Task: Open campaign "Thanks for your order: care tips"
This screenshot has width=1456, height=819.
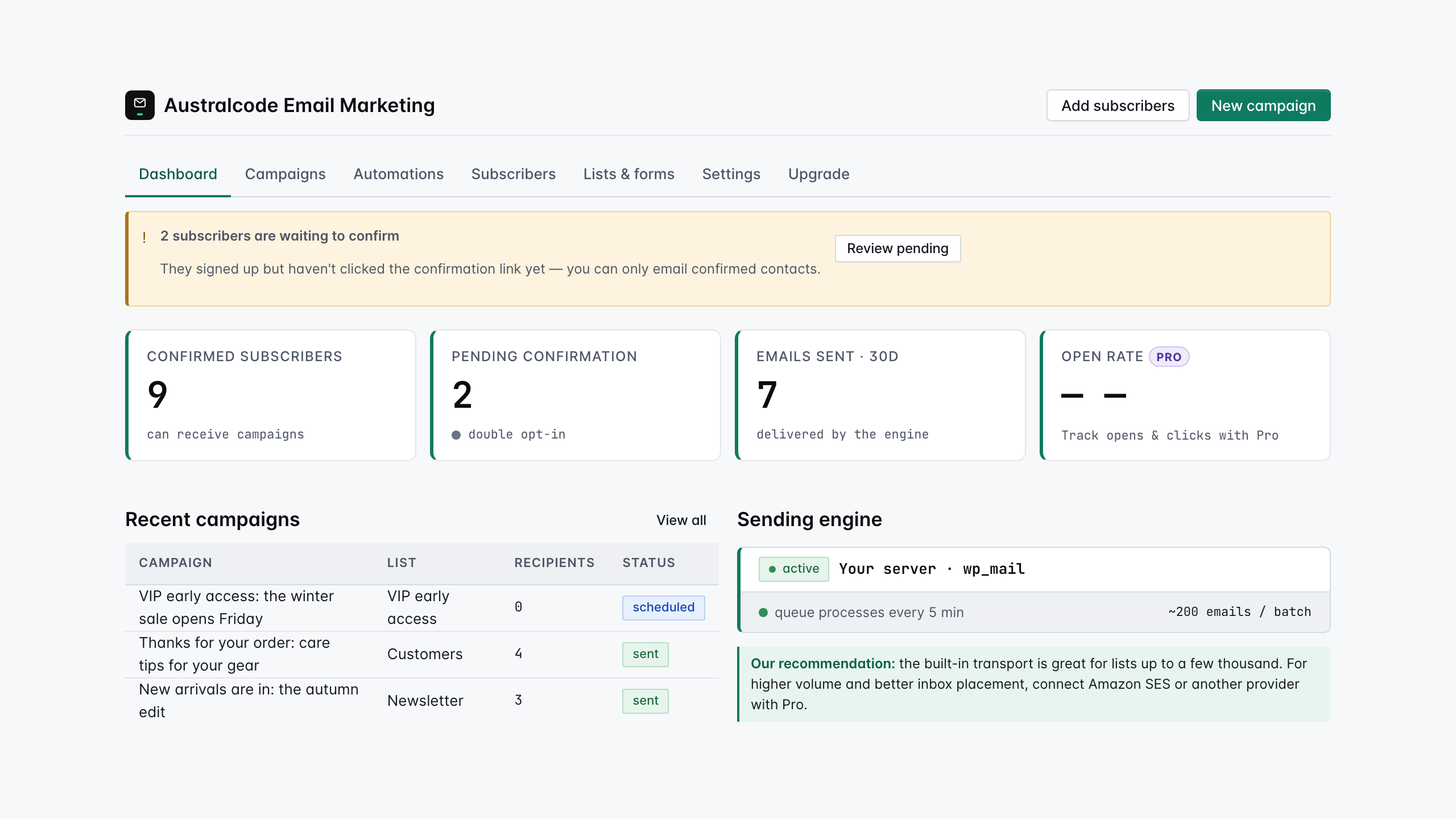Action: tap(234, 654)
